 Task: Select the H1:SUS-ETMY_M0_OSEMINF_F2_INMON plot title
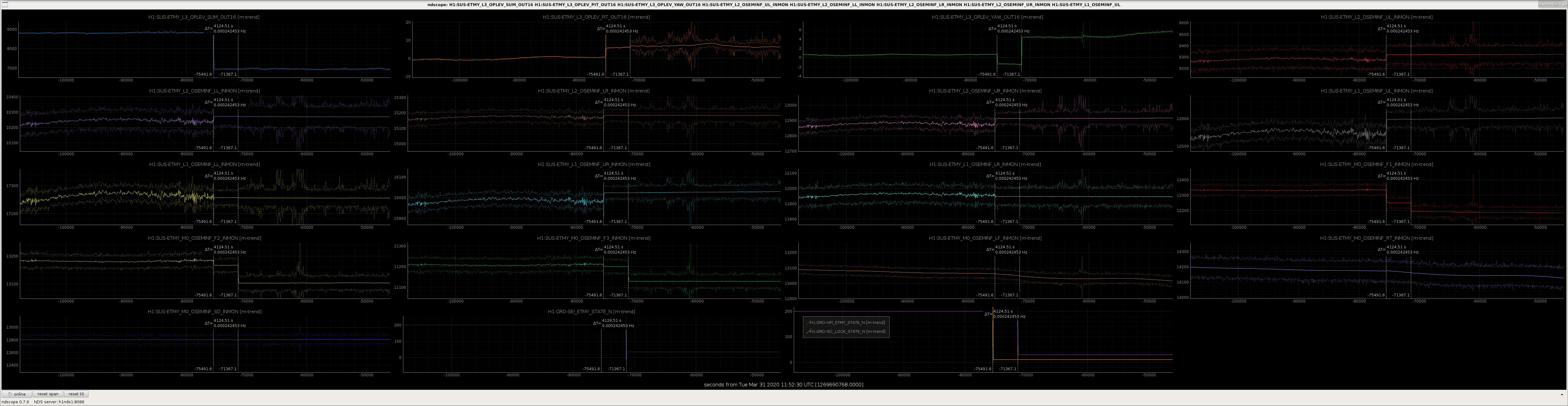point(204,238)
